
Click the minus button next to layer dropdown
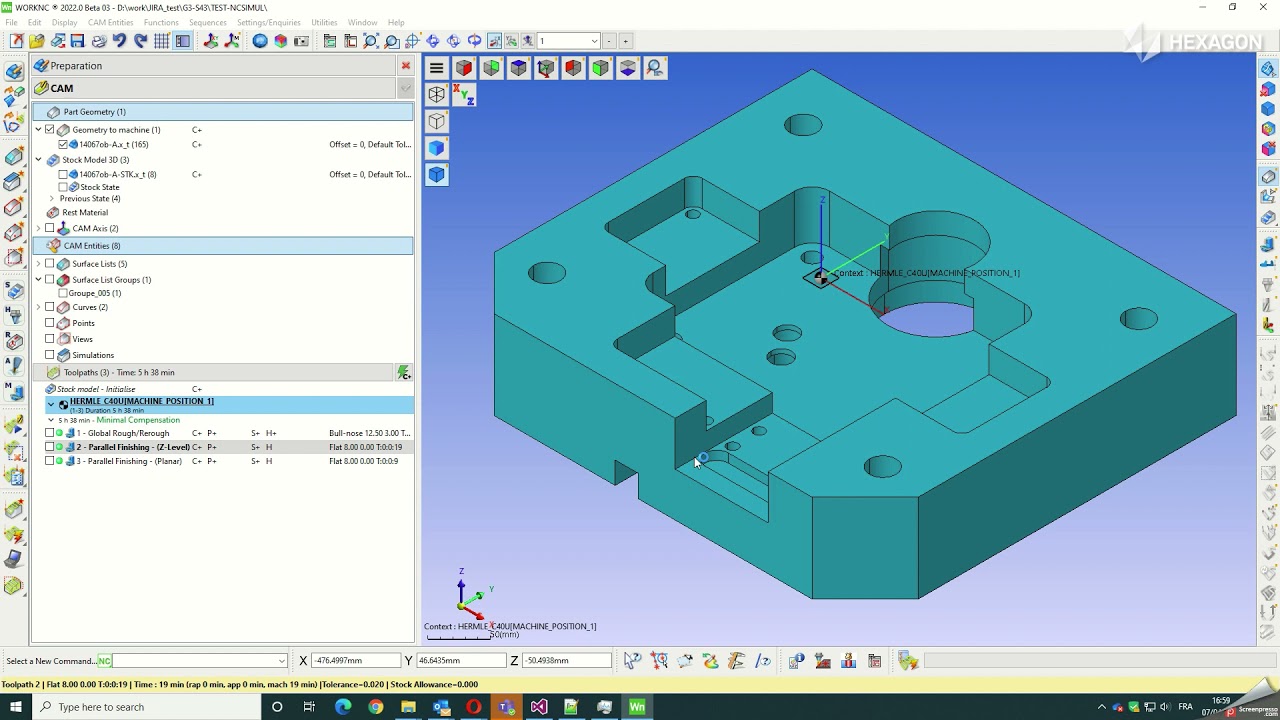[610, 41]
